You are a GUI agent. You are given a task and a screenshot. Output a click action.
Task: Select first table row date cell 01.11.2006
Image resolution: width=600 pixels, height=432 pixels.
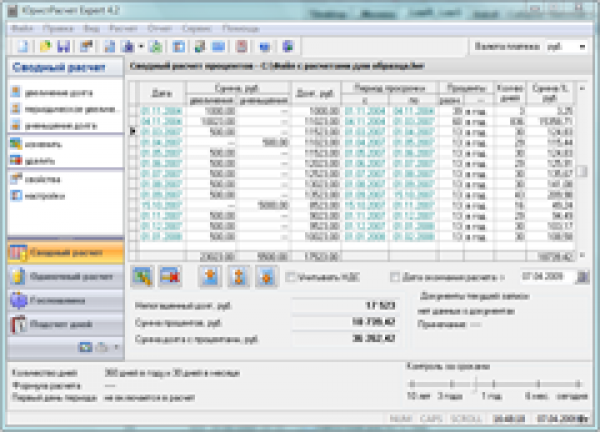point(157,111)
